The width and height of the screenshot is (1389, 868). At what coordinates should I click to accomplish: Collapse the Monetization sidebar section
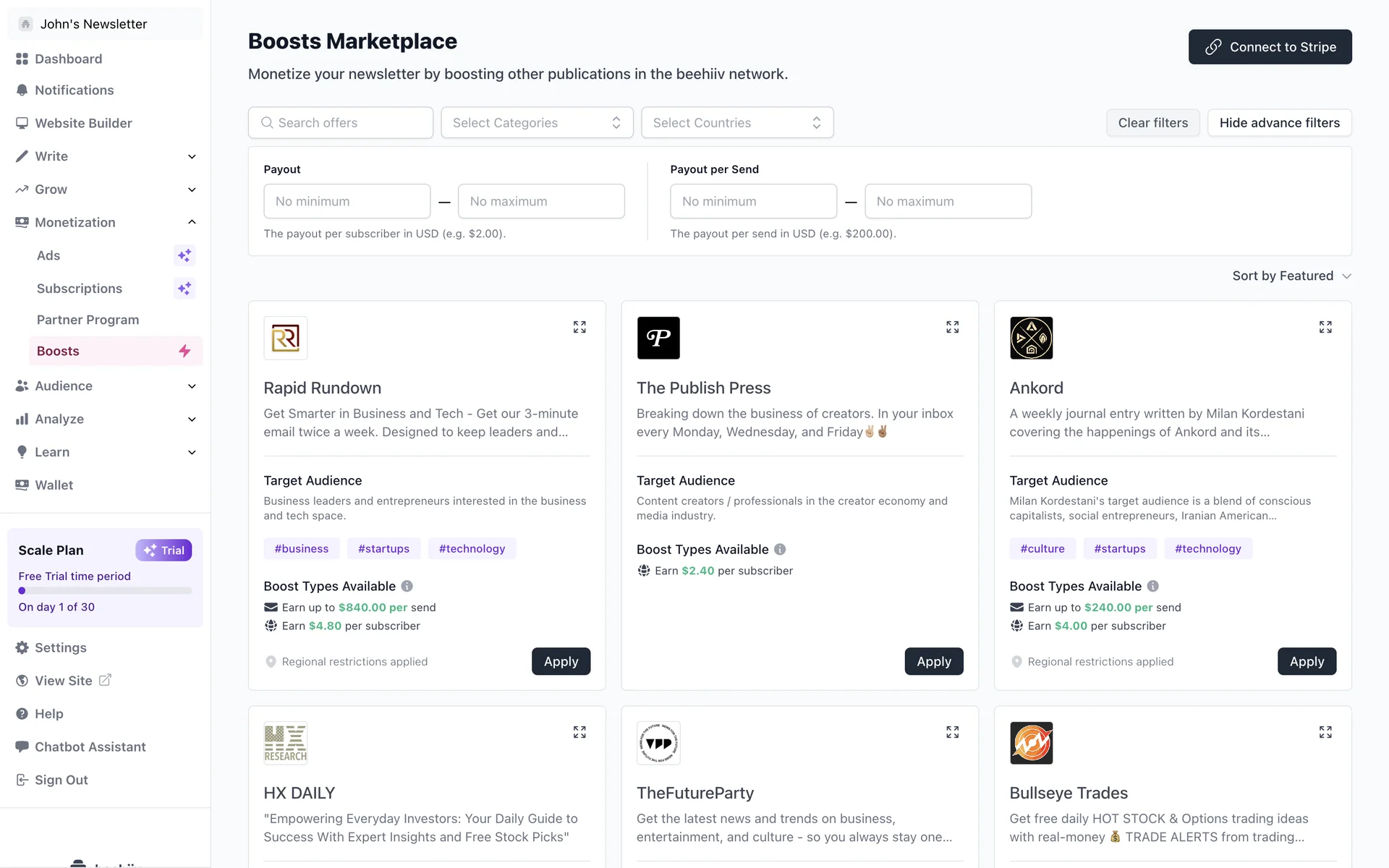(x=192, y=222)
